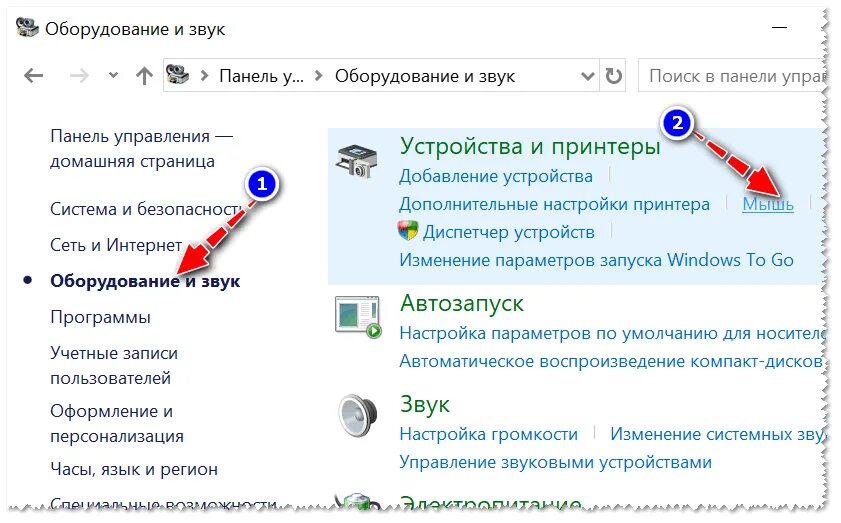Click the Forward navigation arrow
The height and width of the screenshot is (523, 841).
pyautogui.click(x=79, y=76)
